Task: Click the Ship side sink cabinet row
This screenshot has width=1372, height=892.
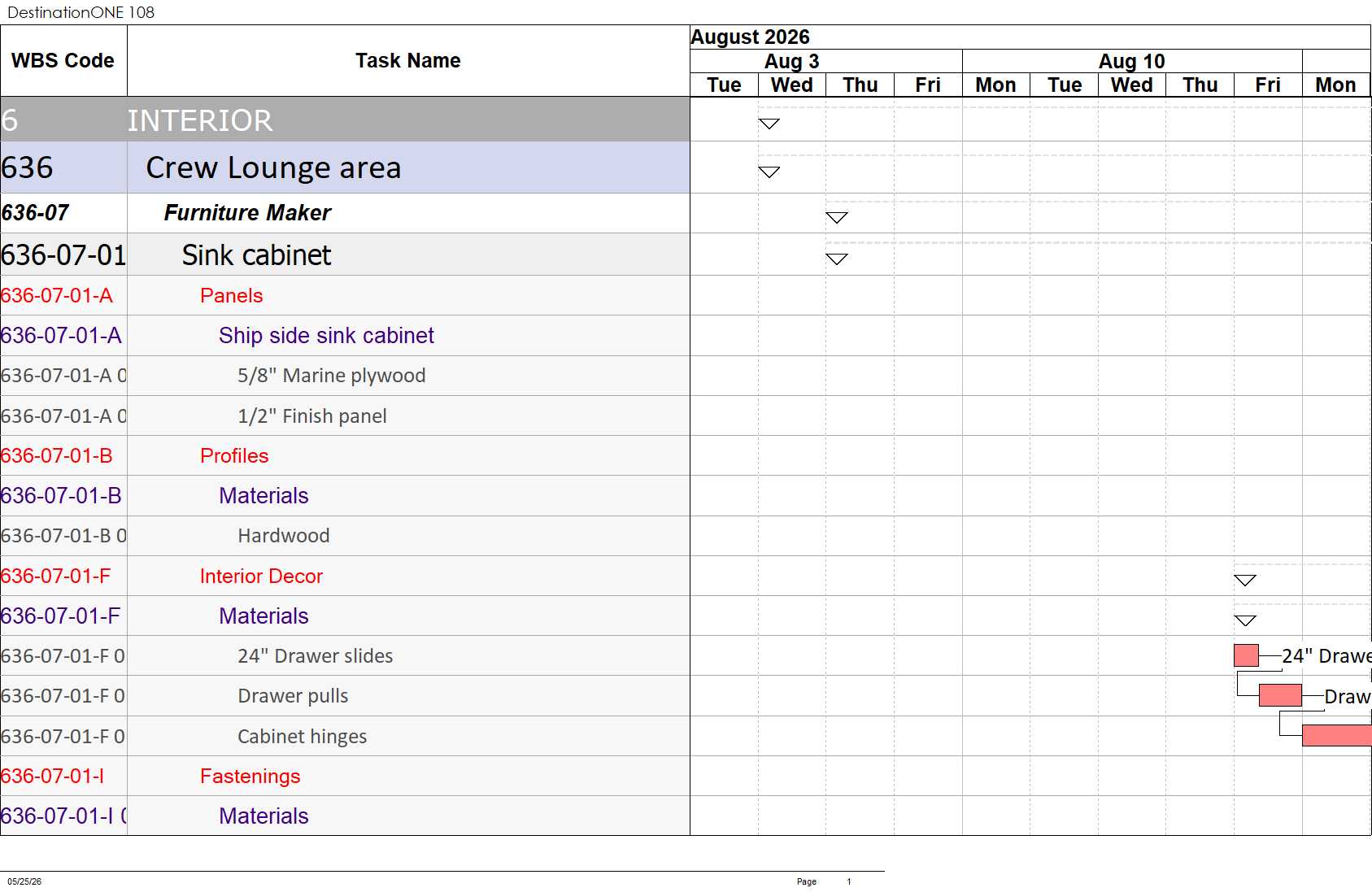Action: tap(345, 335)
